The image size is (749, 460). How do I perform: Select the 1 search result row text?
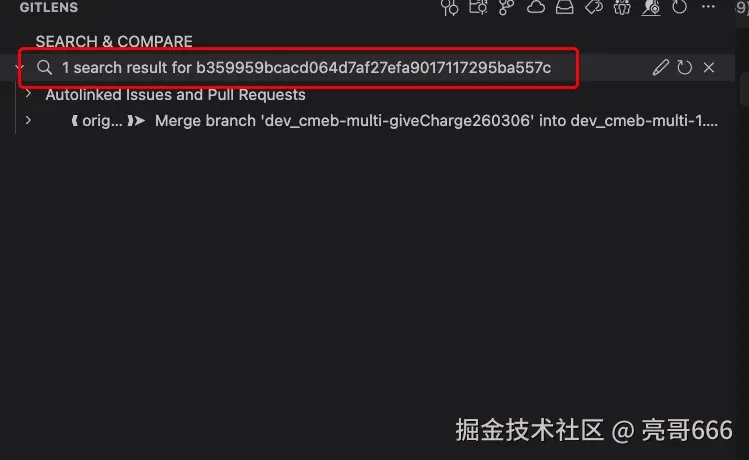point(306,68)
